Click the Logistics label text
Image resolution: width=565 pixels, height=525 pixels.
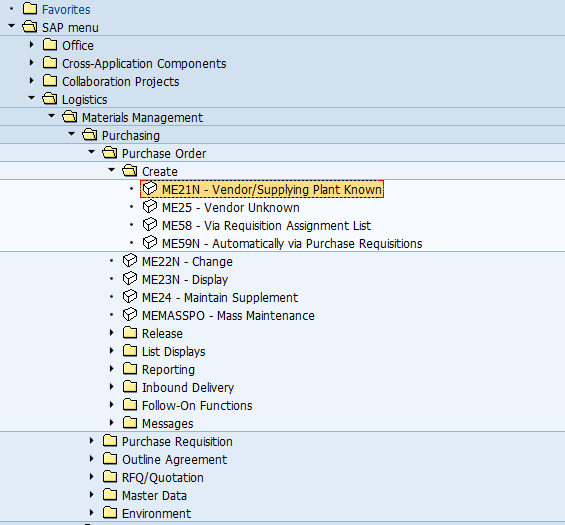pyautogui.click(x=85, y=100)
